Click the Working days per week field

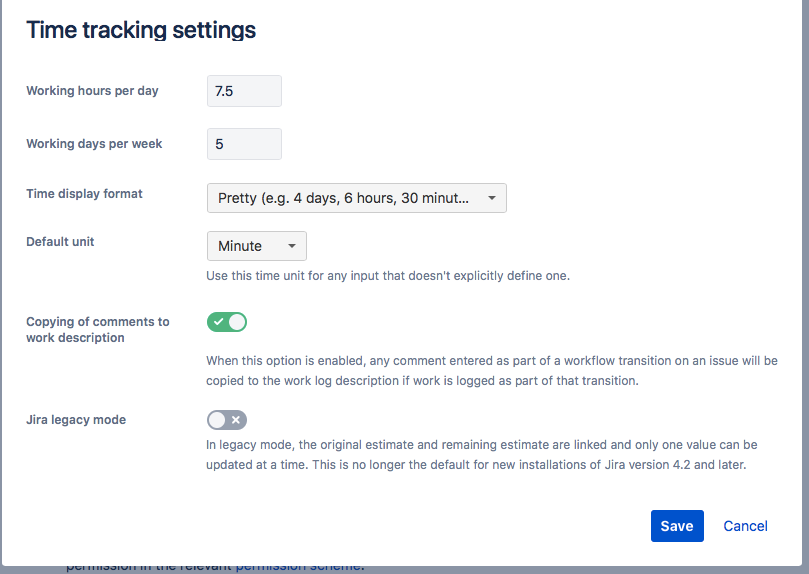pyautogui.click(x=244, y=144)
